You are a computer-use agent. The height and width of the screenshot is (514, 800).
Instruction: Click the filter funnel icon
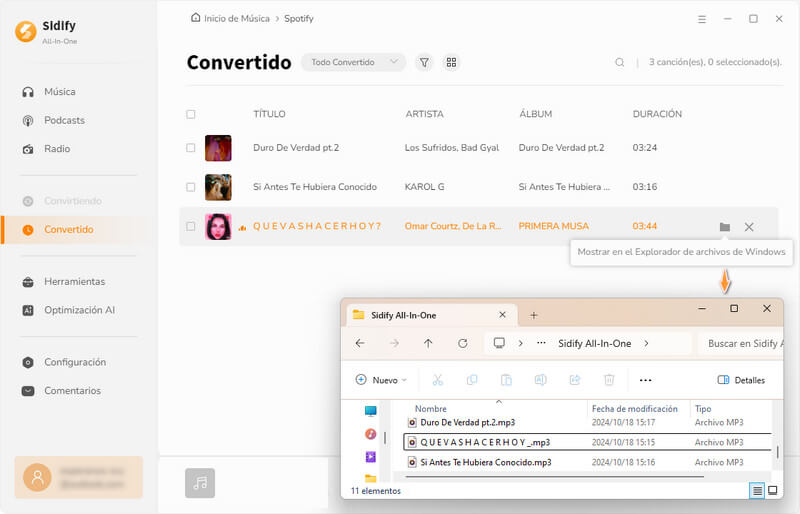click(424, 62)
